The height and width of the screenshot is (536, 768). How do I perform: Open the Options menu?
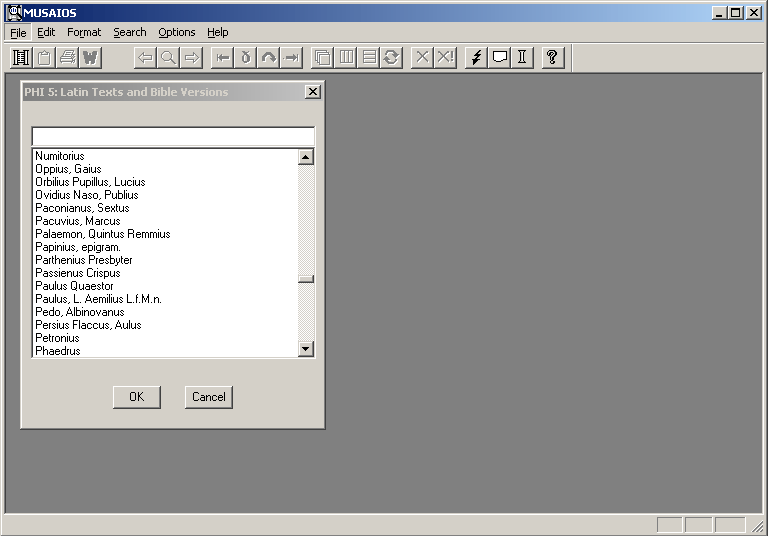pyautogui.click(x=176, y=32)
